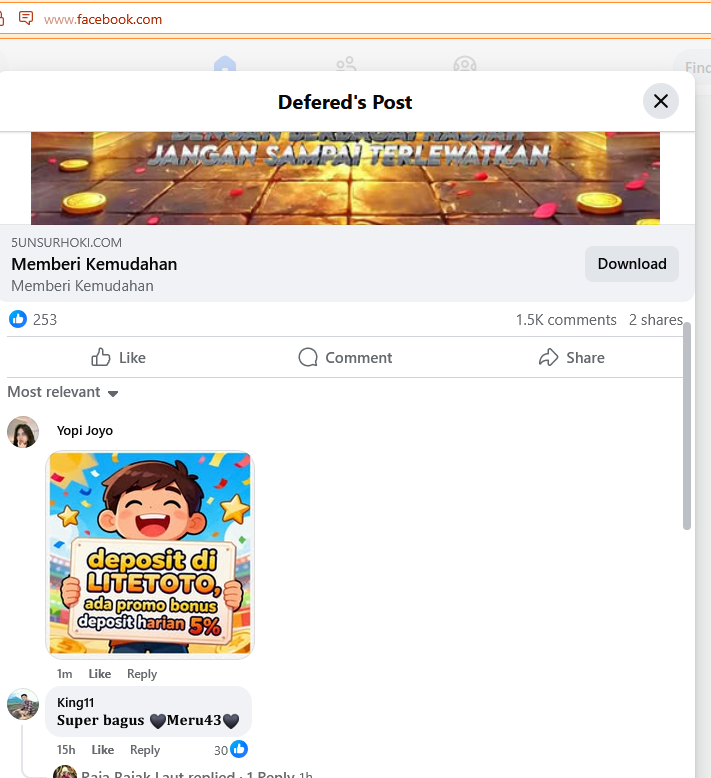Viewport: 711px width, 778px height.
Task: Like Yopi Joyo's comment
Action: pos(100,674)
